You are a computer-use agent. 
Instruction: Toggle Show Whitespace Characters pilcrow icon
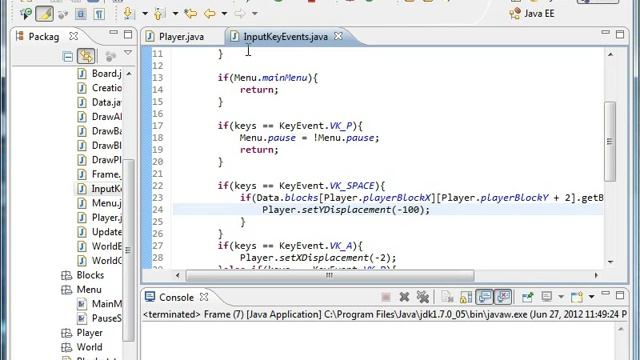[x=99, y=14]
